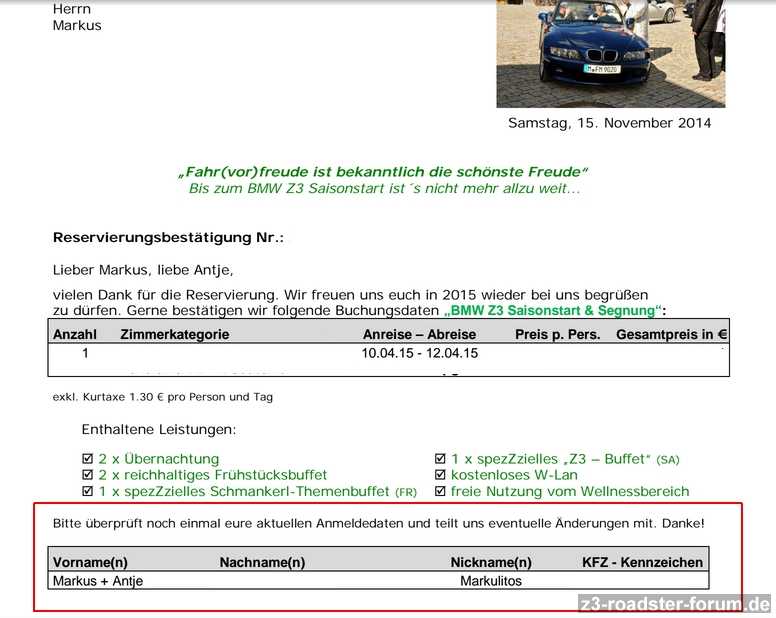776x618 pixels.
Task: Click the blue BMW Z3 photo
Action: (610, 53)
